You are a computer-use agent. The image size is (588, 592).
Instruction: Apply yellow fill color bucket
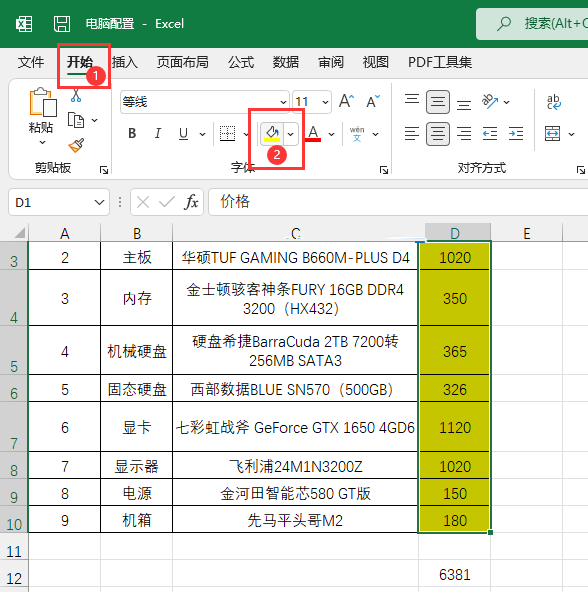click(x=272, y=134)
